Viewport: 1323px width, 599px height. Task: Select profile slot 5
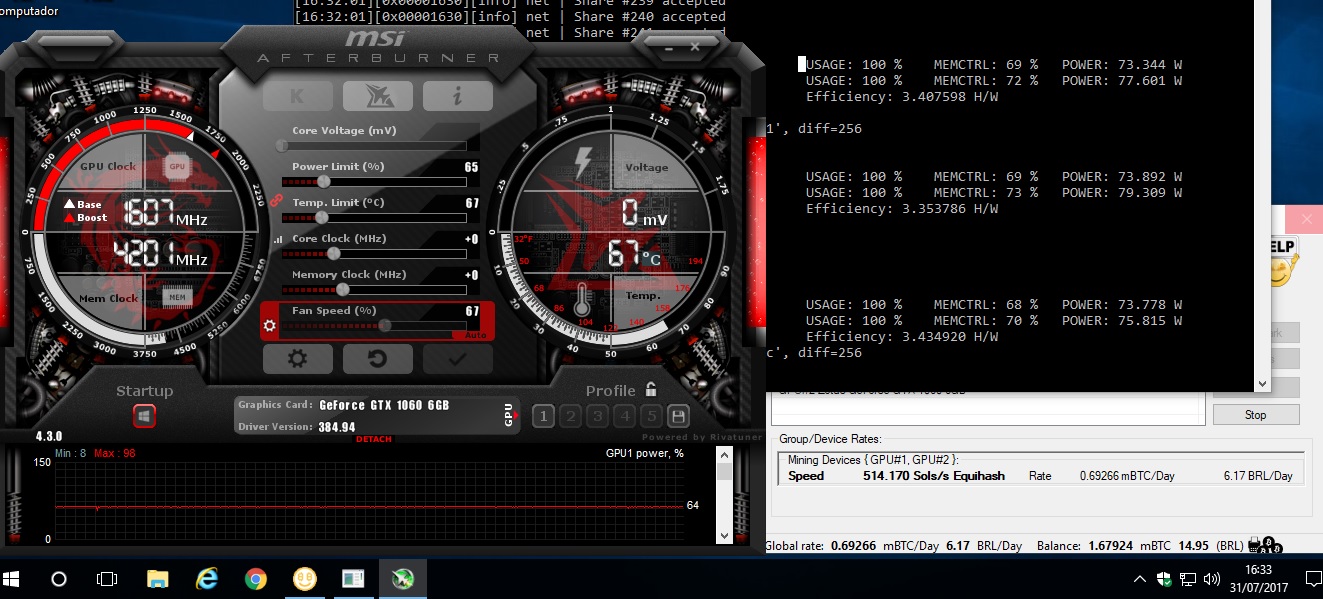pyautogui.click(x=651, y=417)
